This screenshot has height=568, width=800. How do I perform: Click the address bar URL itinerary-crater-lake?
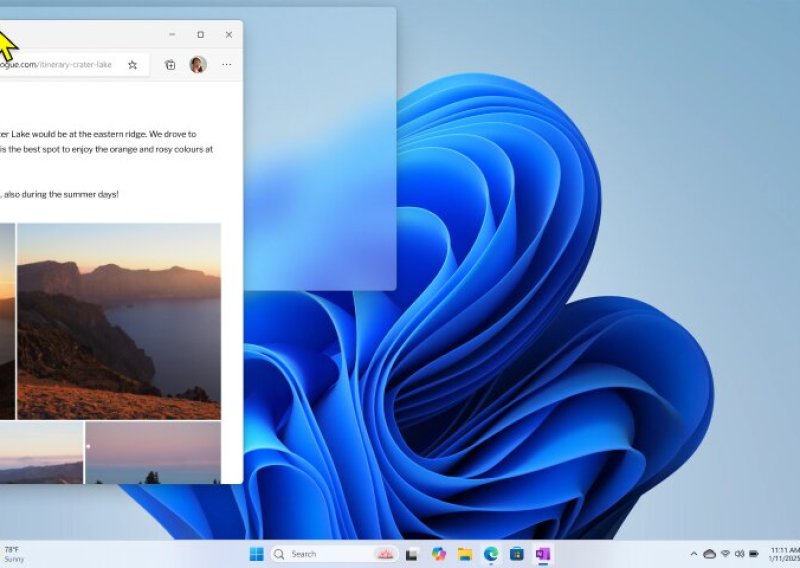[75, 64]
